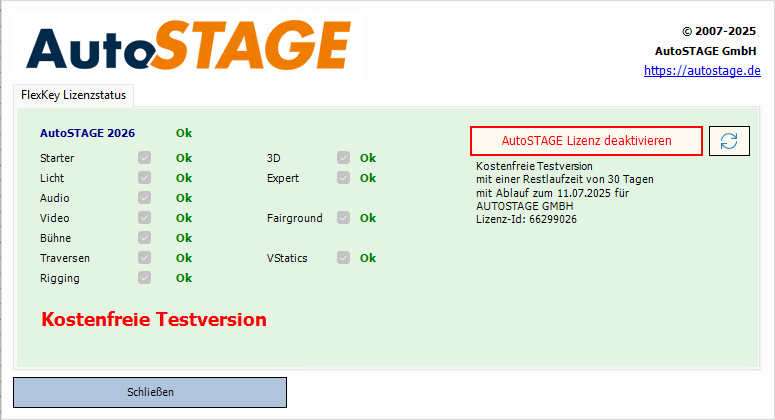Select the FlexKey Lizenzstatus tab
The image size is (775, 420).
(73, 95)
